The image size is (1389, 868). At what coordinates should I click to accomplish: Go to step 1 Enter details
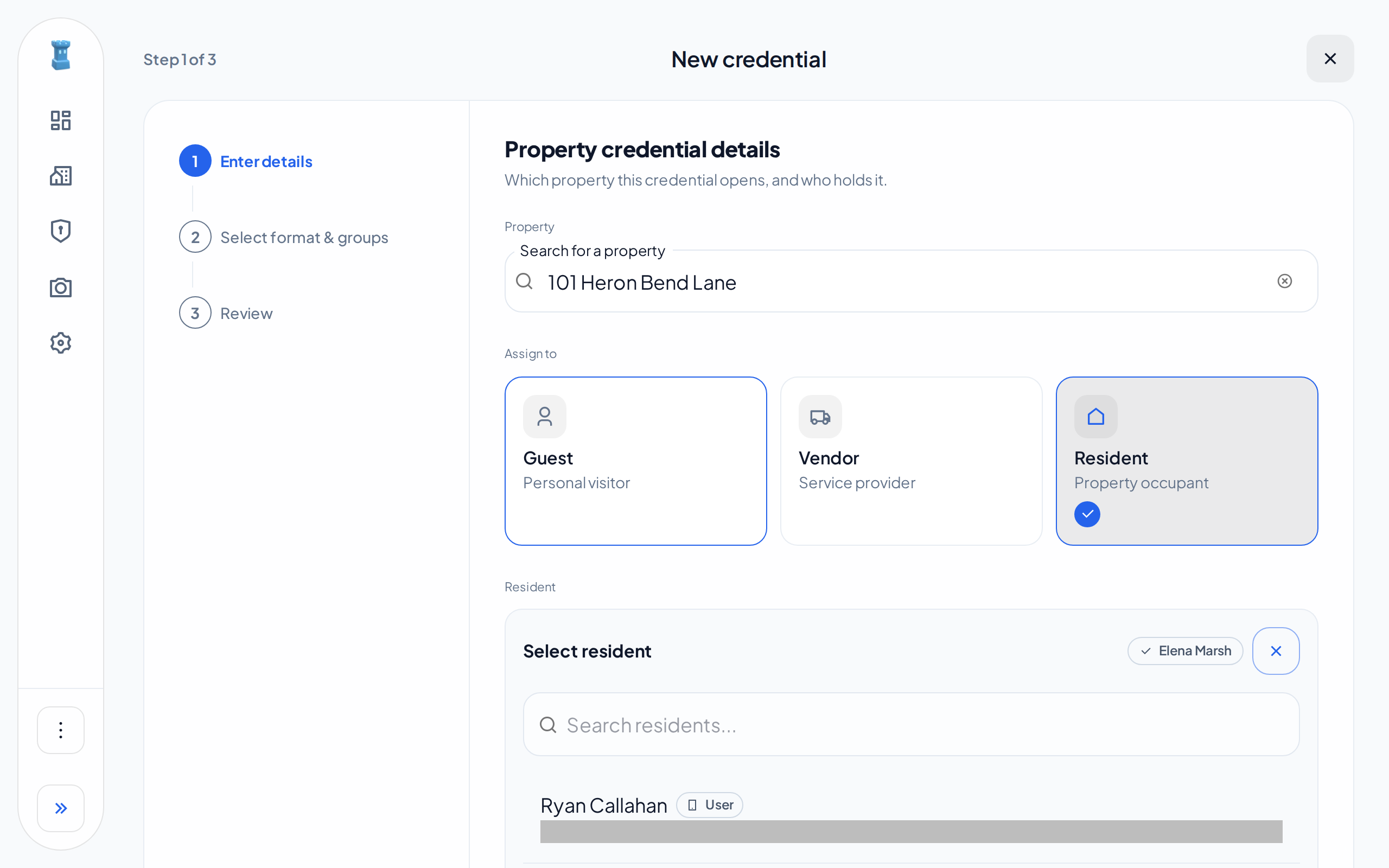[246, 161]
